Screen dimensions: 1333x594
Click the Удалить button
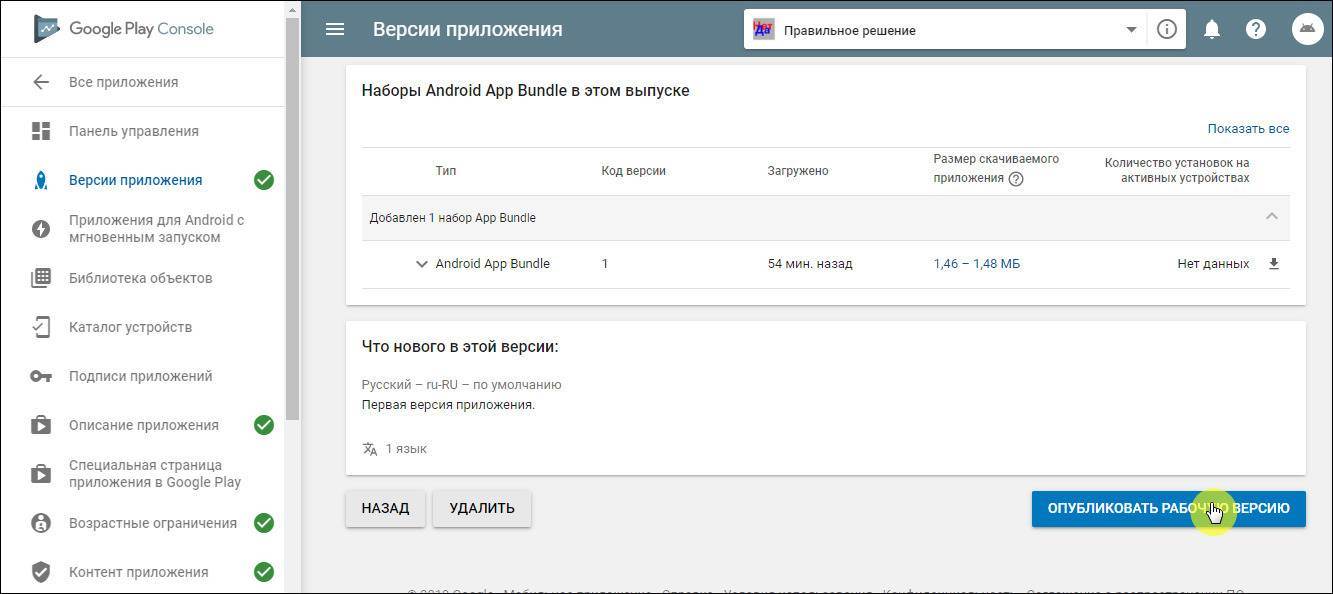481,508
